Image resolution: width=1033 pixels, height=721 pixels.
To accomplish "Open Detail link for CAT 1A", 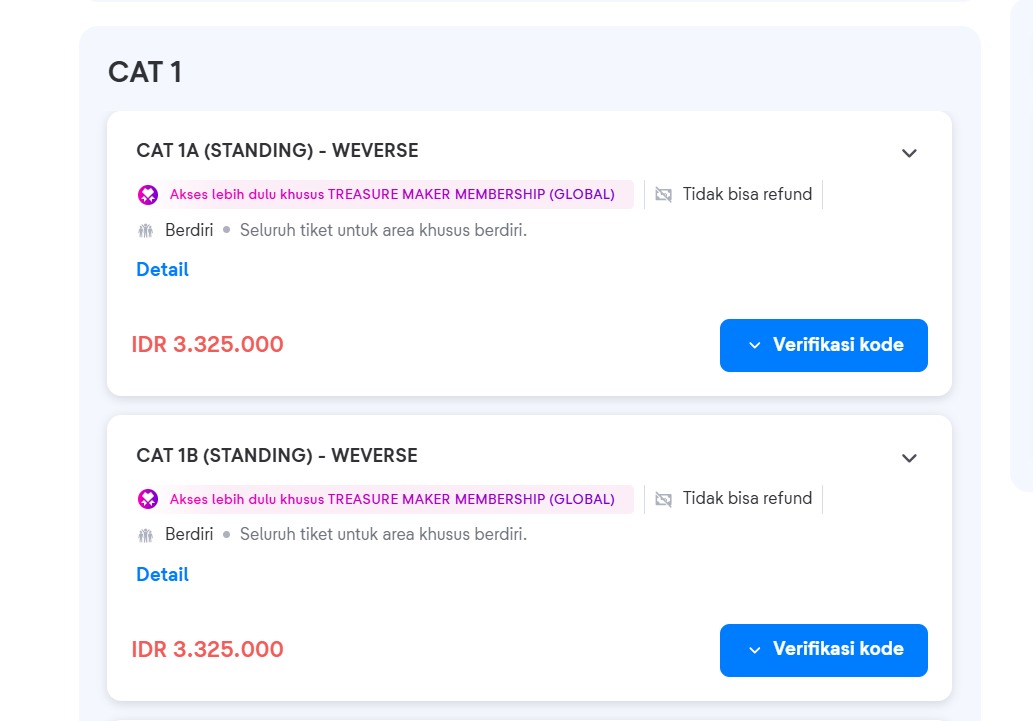I will [162, 270].
